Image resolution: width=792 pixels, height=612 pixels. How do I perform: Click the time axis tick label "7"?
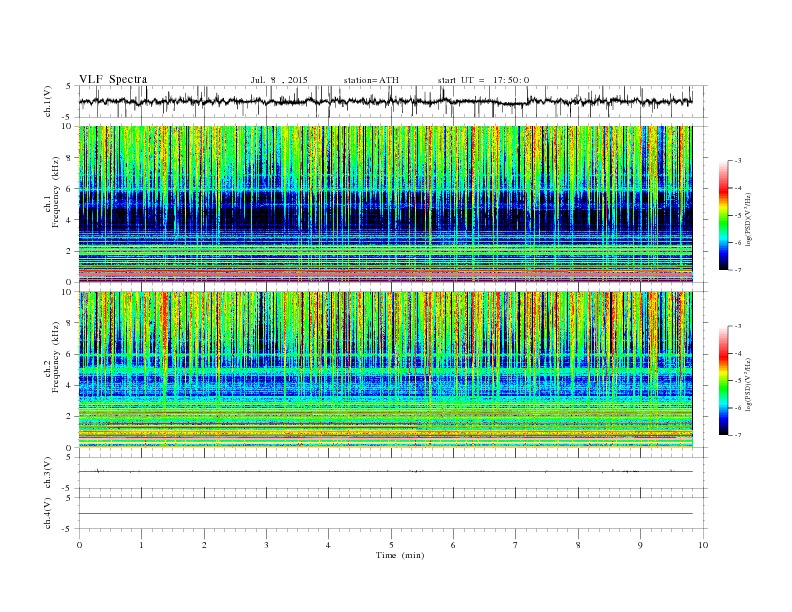(x=516, y=545)
